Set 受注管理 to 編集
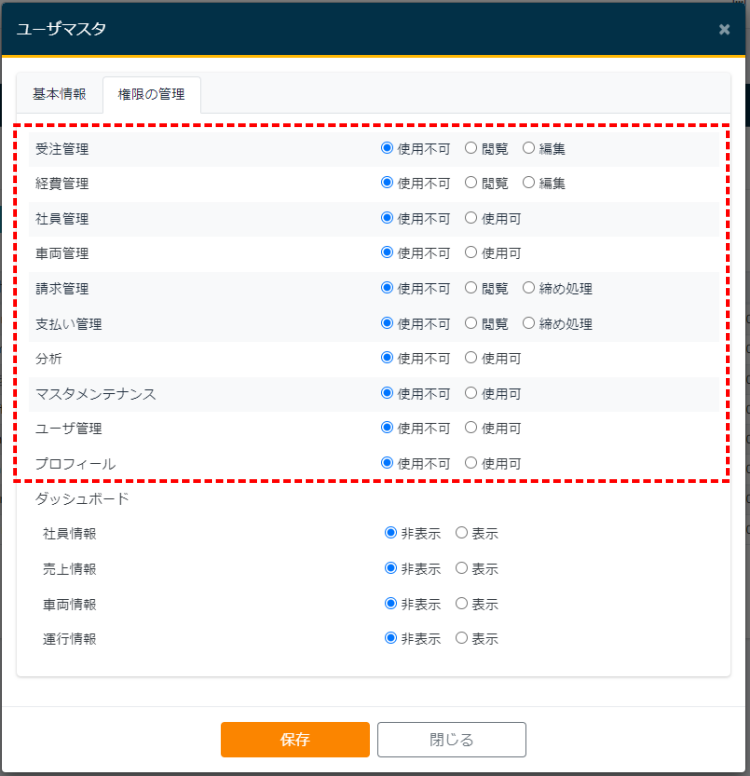The image size is (750, 776). pyautogui.click(x=529, y=149)
